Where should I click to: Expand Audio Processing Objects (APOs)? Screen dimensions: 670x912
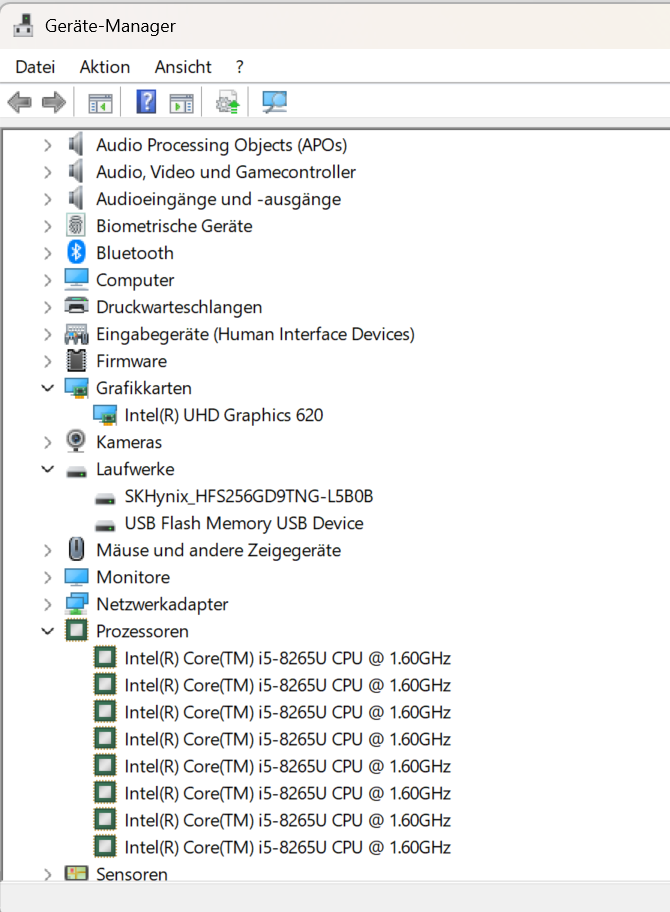pos(48,145)
